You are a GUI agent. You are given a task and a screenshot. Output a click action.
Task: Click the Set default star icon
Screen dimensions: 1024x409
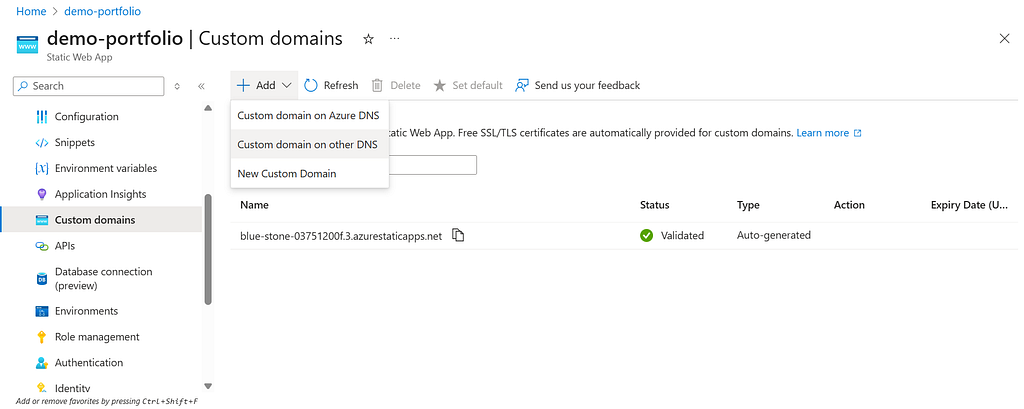point(440,85)
